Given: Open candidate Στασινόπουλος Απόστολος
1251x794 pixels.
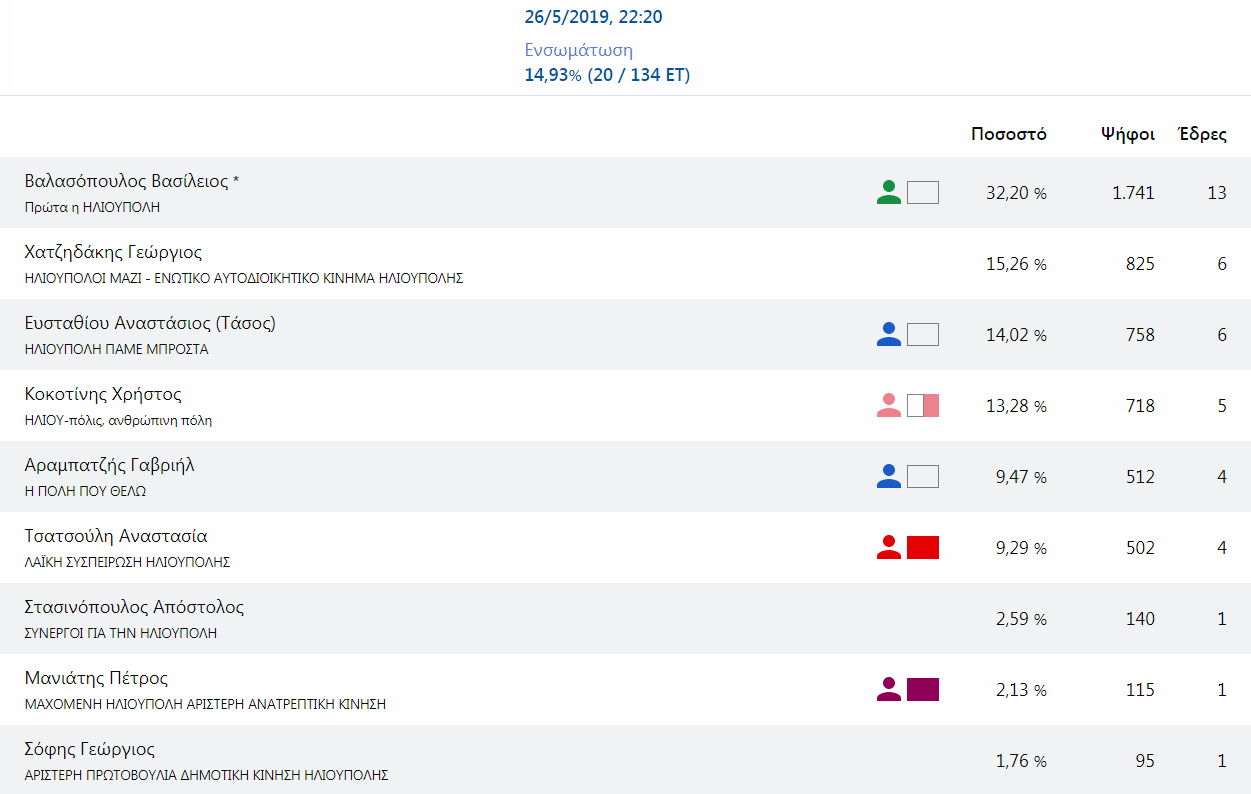Looking at the screenshot, I should 625,619.
